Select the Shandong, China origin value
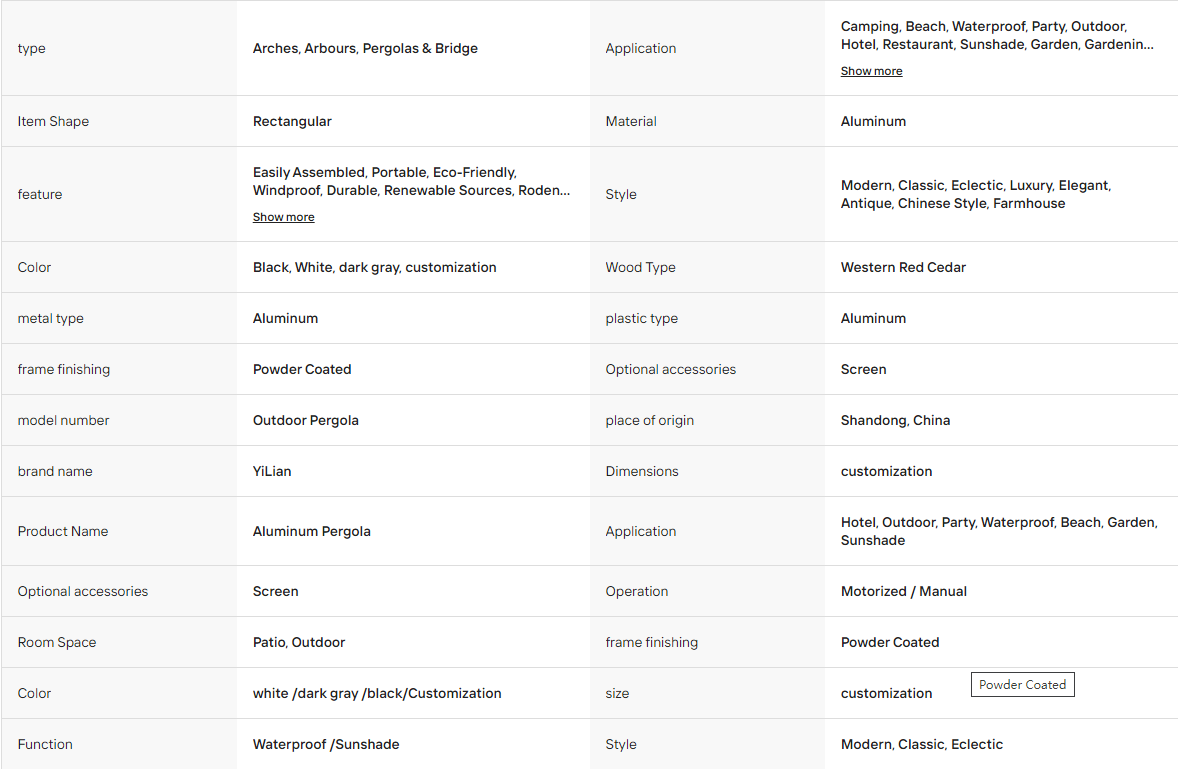1178x769 pixels. [896, 421]
